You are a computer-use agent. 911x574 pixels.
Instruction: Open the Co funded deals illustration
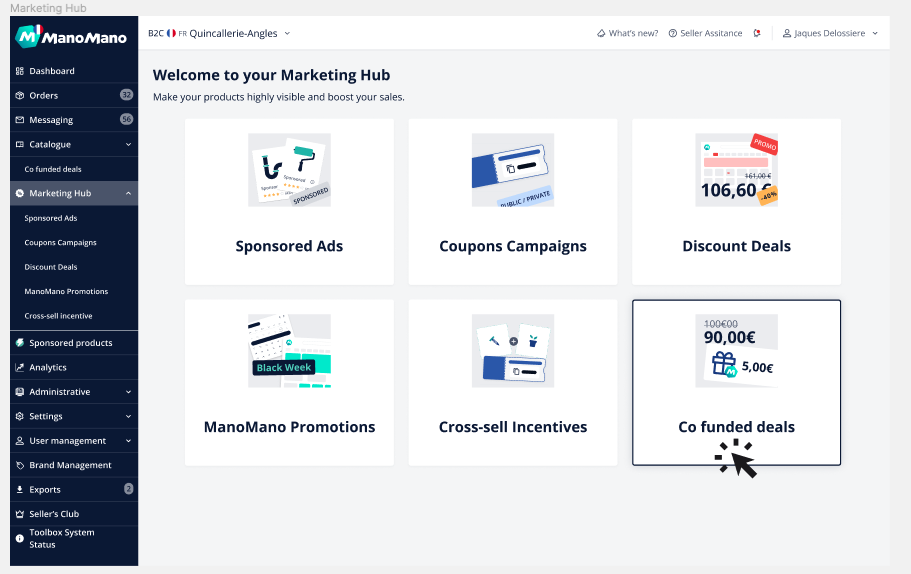737,351
